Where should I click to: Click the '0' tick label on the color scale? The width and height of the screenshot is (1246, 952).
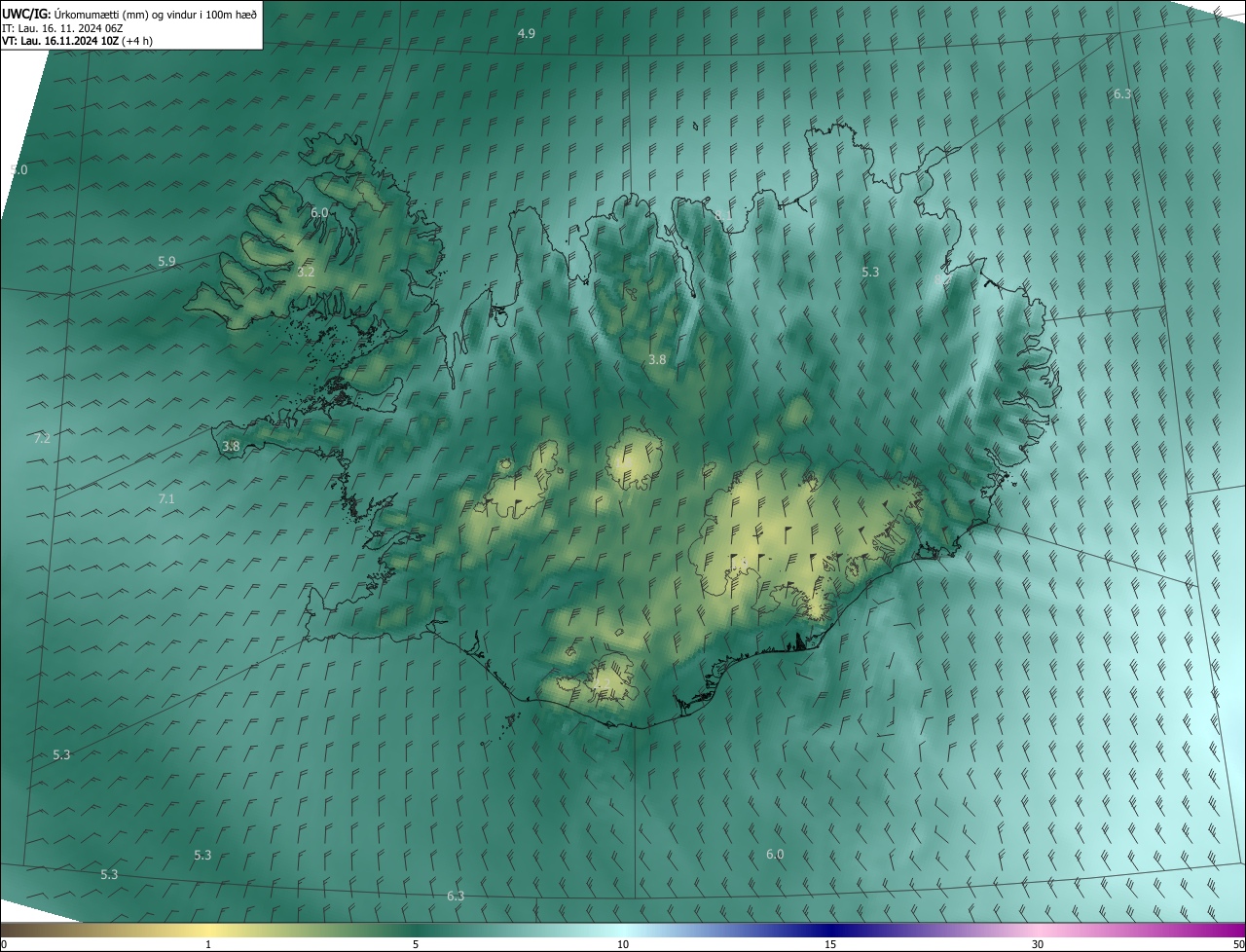[x=4, y=944]
